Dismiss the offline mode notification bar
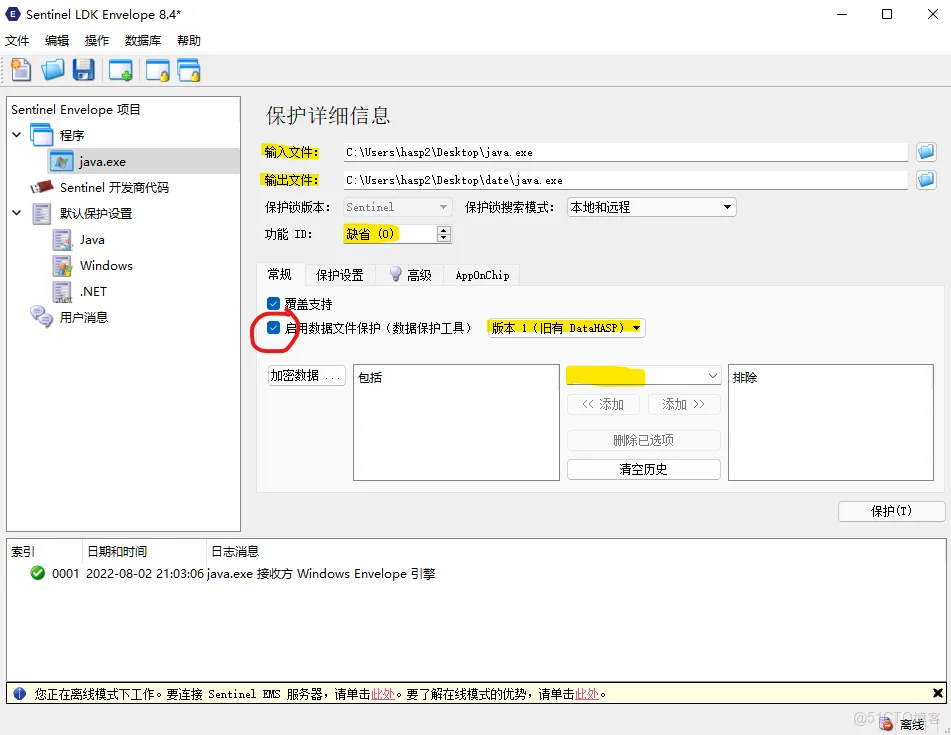951x735 pixels. click(x=937, y=693)
